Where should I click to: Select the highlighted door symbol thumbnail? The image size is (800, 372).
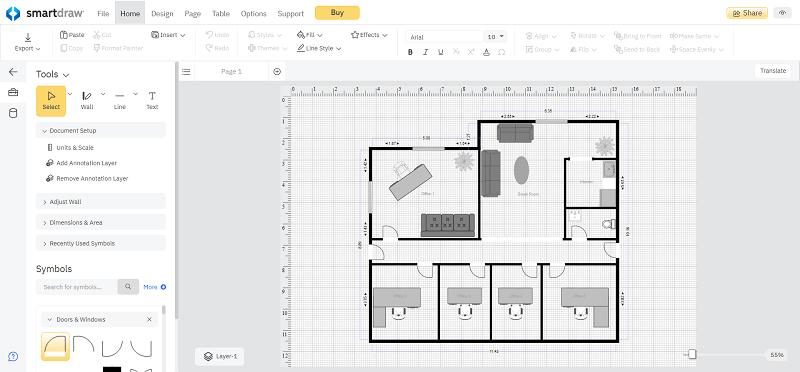pos(55,347)
